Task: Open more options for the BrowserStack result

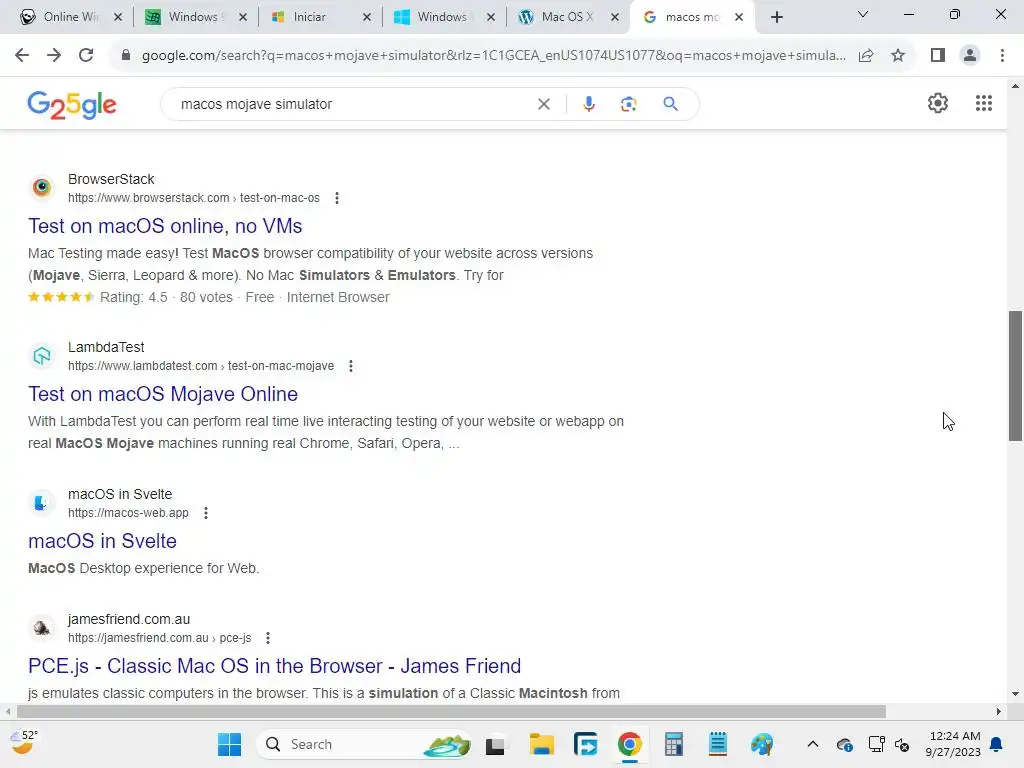Action: 337,198
